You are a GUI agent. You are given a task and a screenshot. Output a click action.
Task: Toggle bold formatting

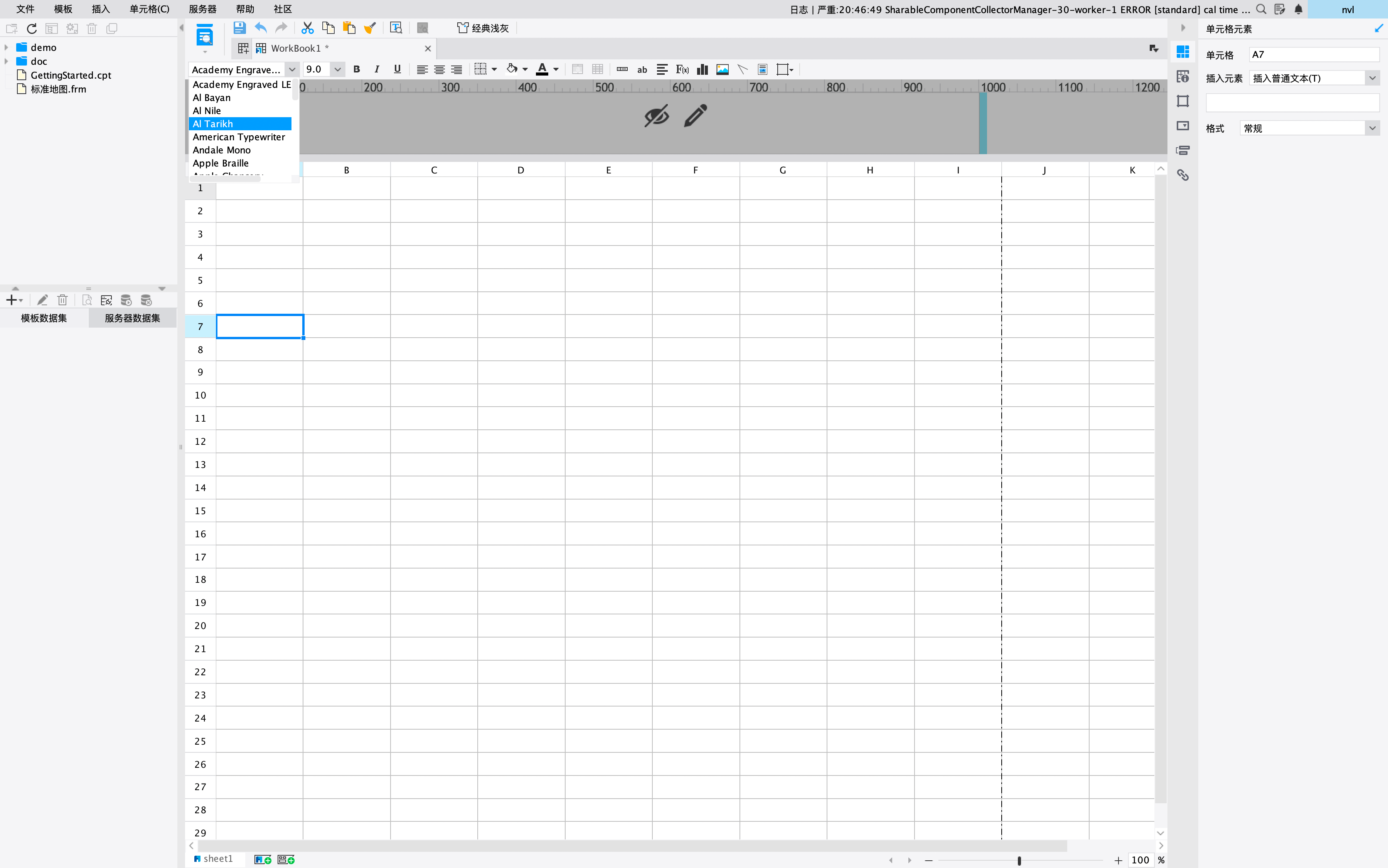pos(357,69)
